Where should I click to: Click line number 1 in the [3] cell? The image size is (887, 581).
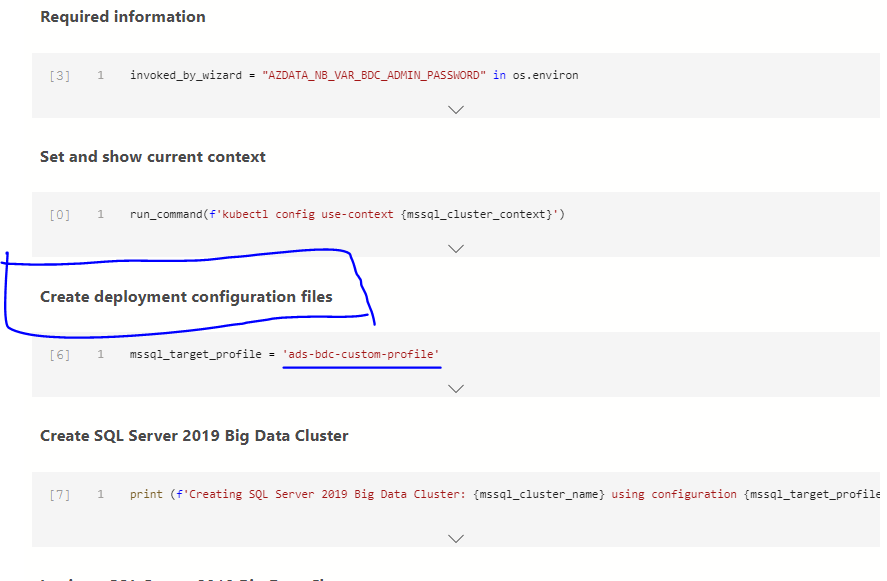(101, 75)
